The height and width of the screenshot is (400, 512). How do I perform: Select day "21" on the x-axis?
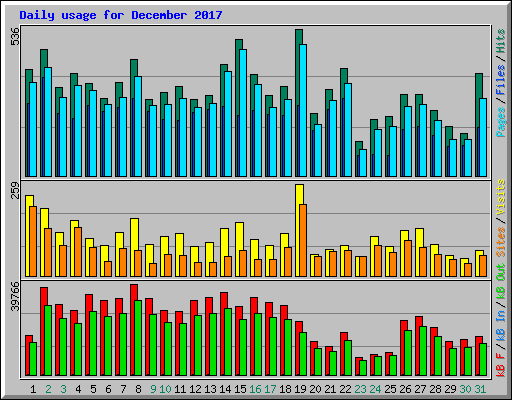pos(330,389)
